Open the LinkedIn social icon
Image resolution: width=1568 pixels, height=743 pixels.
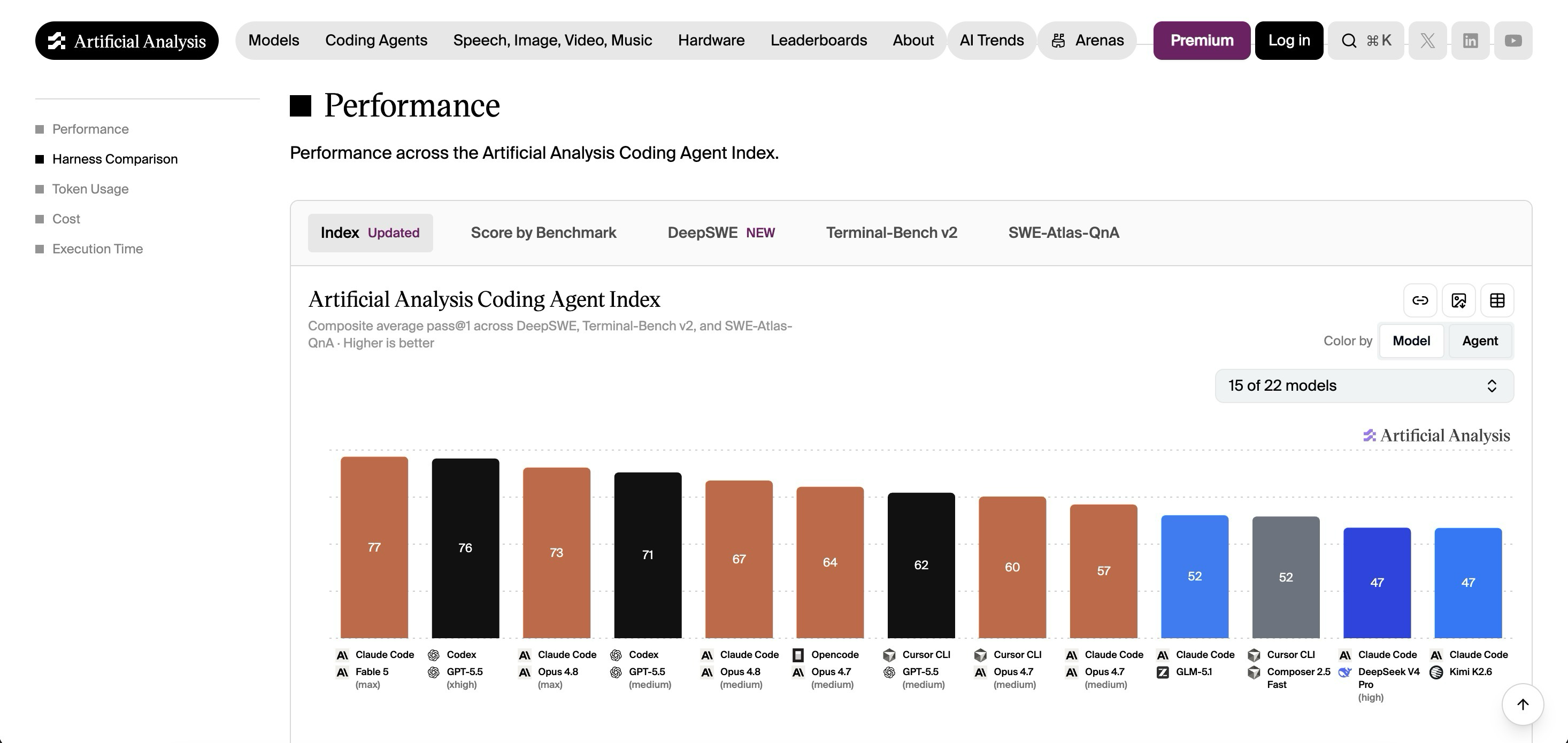(x=1471, y=41)
